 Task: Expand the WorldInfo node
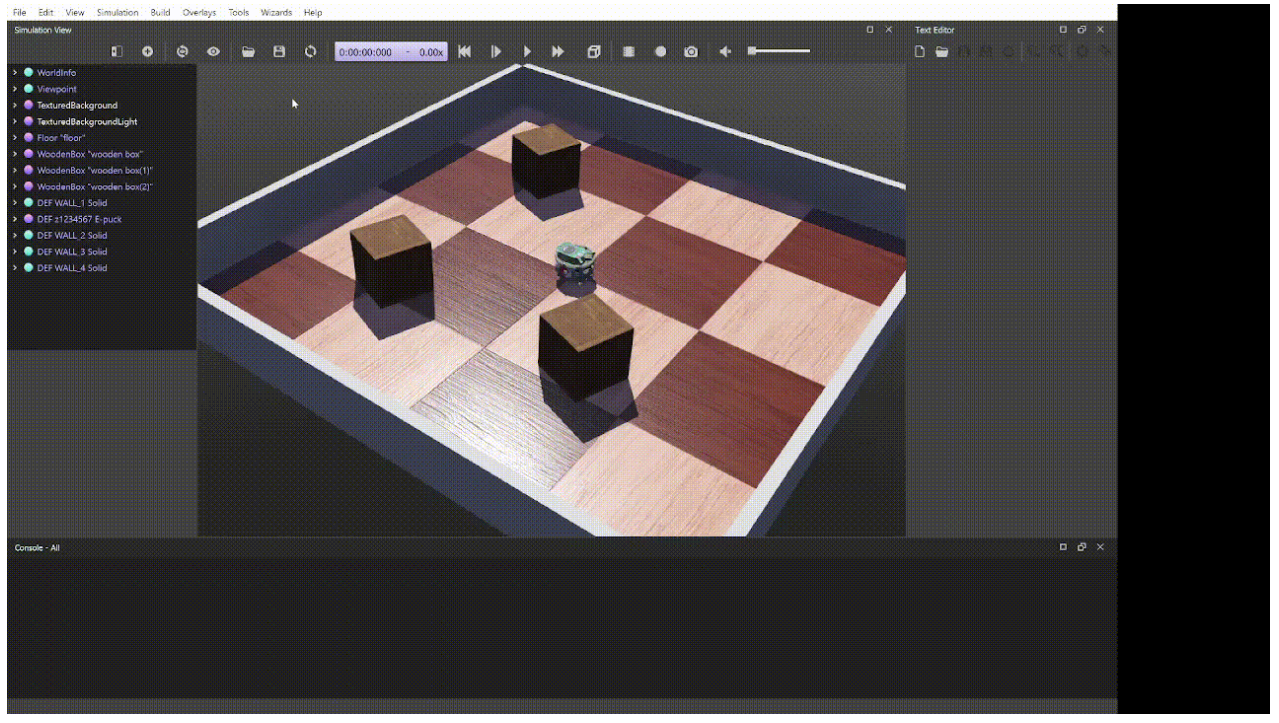click(15, 73)
